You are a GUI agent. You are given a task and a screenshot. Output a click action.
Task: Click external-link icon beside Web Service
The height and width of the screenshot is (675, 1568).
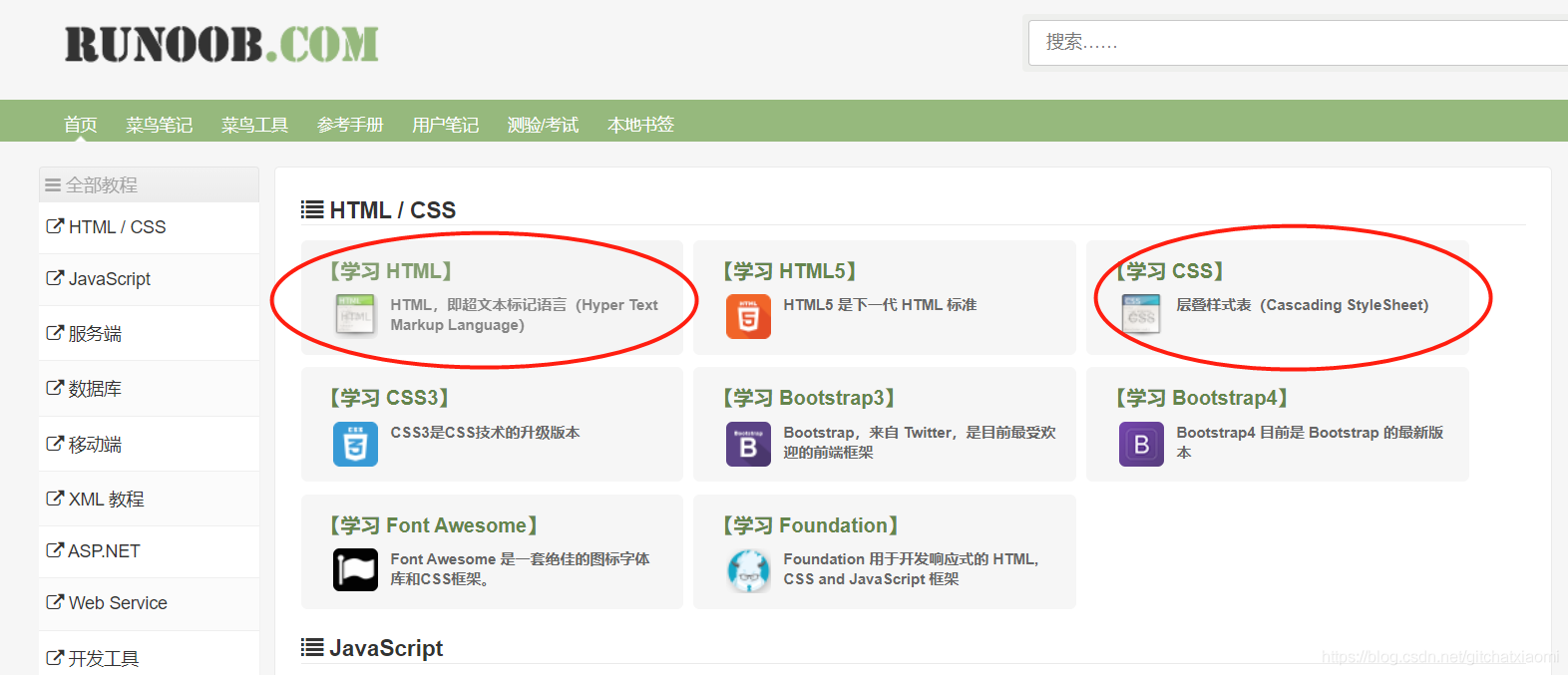pyautogui.click(x=55, y=602)
